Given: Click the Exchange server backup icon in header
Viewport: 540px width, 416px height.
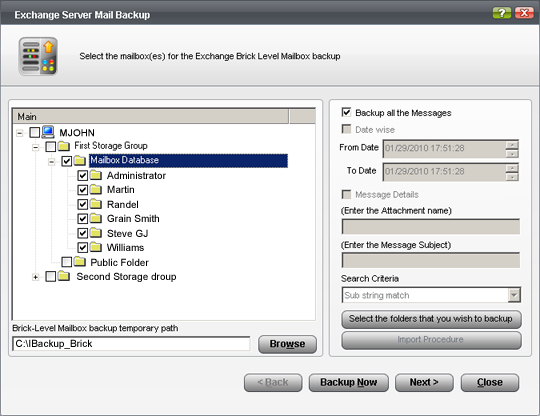Looking at the screenshot, I should click(x=38, y=56).
